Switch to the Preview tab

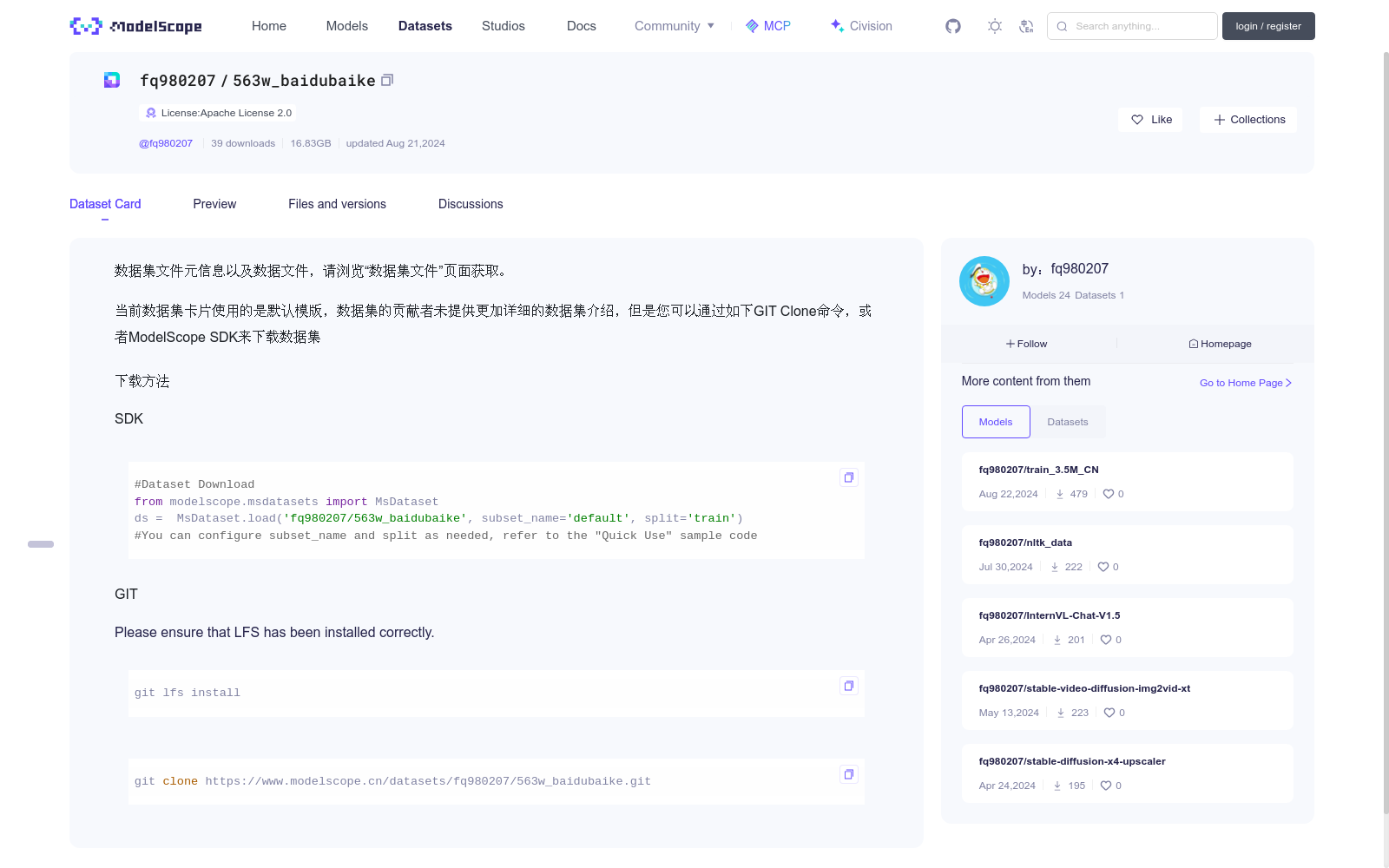[x=214, y=204]
